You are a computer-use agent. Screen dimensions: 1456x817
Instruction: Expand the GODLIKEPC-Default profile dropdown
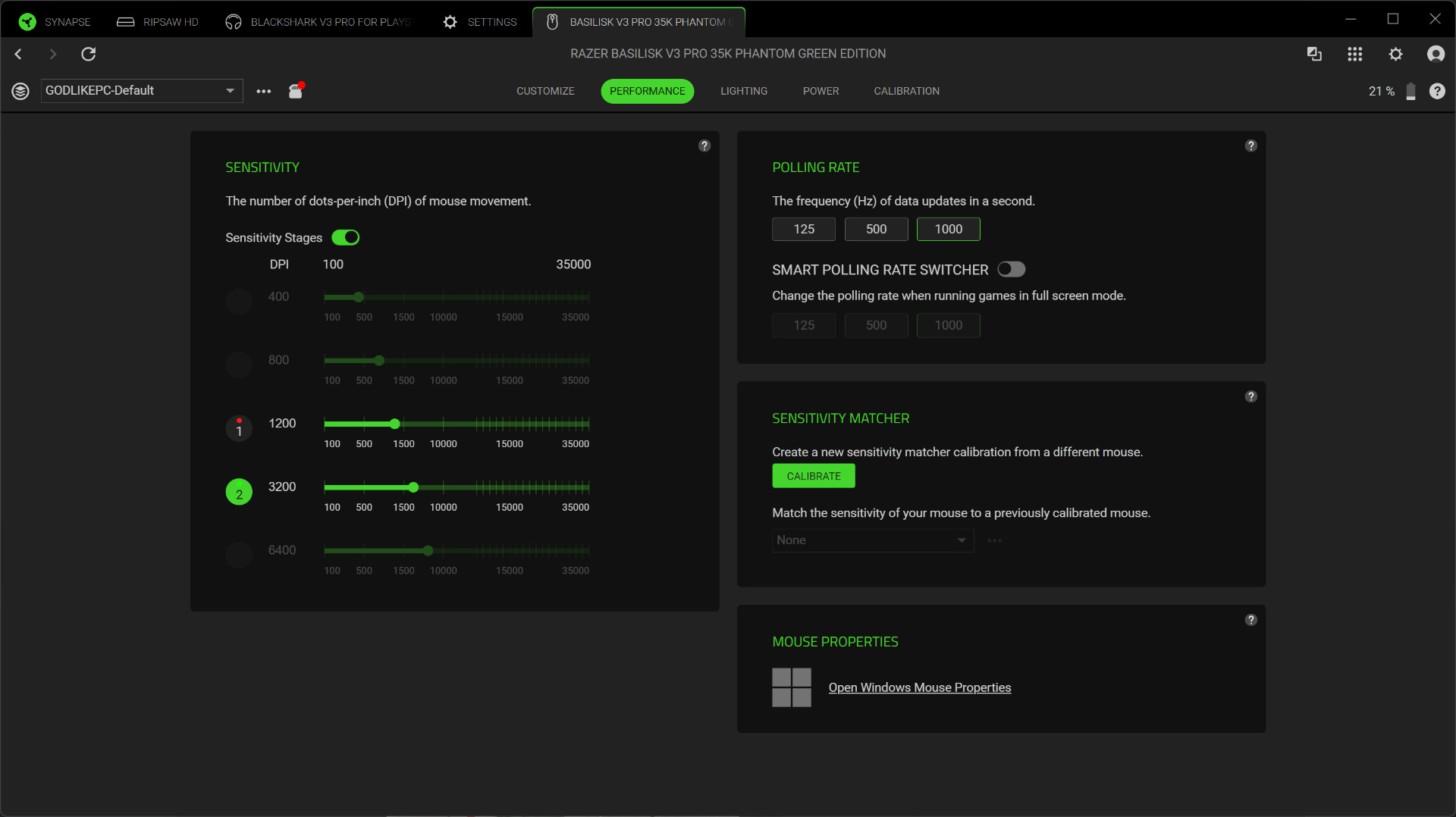tap(230, 91)
